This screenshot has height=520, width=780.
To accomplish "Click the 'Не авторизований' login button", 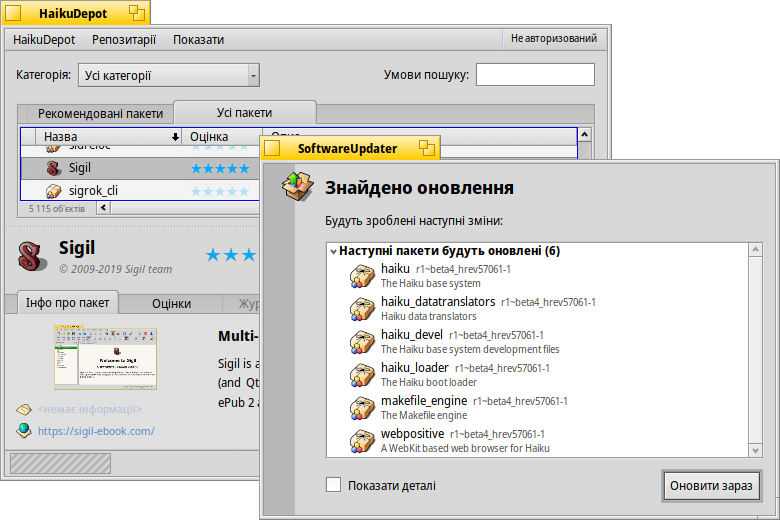I will click(554, 38).
